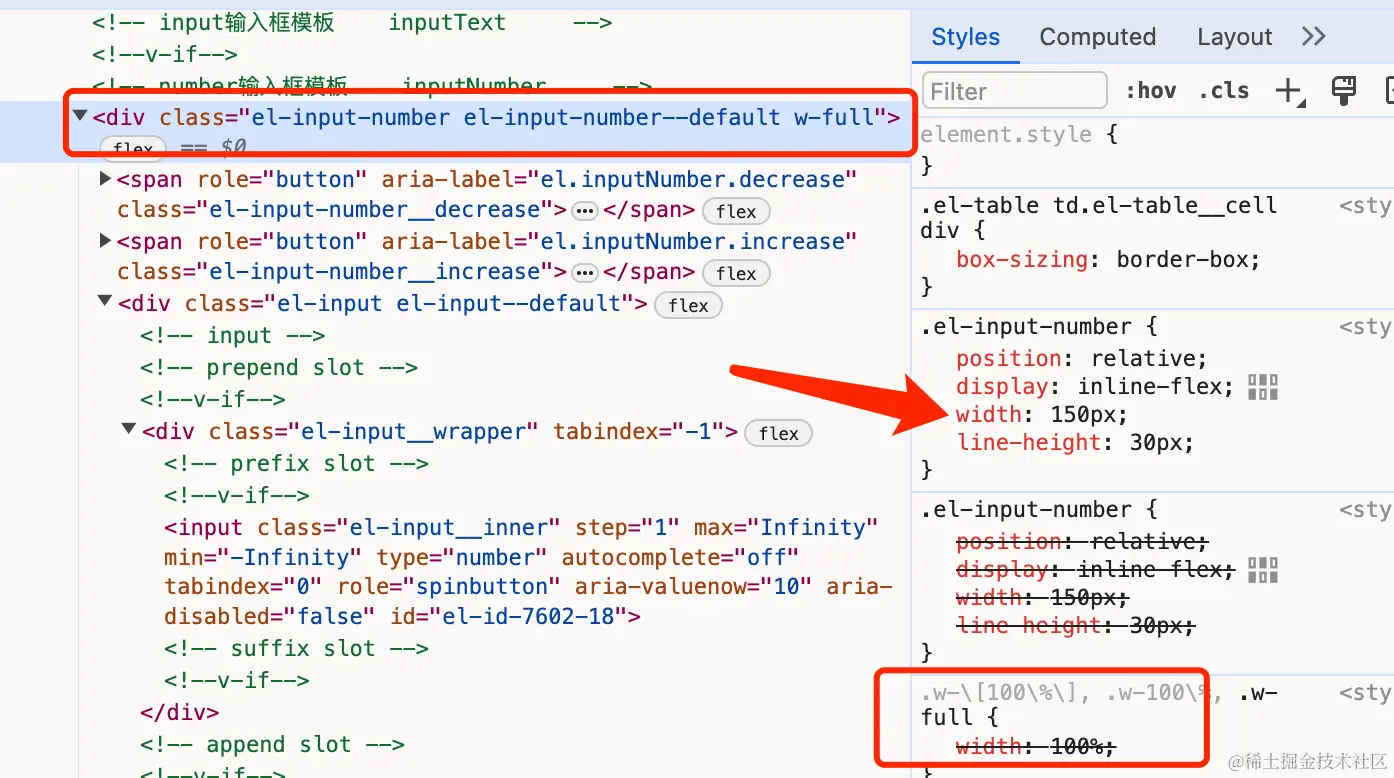Select the el-input-number--default w-full div element
1394x778 pixels.
click(497, 117)
